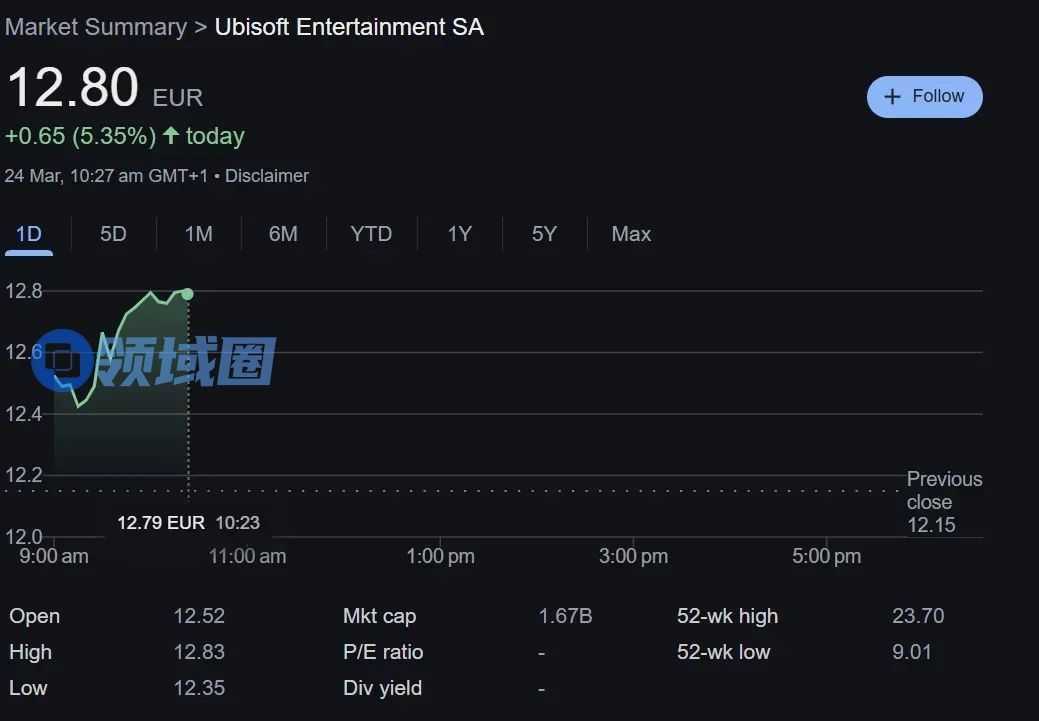Select the 1D chart range tab
This screenshot has height=721, width=1039.
click(28, 234)
